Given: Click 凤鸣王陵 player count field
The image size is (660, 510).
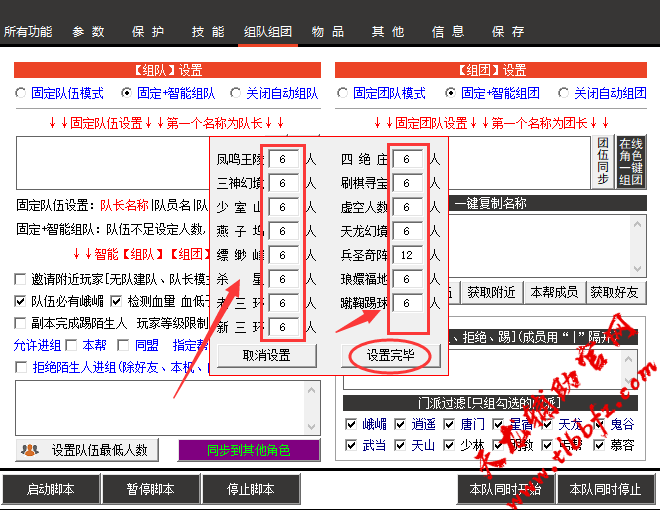Looking at the screenshot, I should pyautogui.click(x=284, y=159).
